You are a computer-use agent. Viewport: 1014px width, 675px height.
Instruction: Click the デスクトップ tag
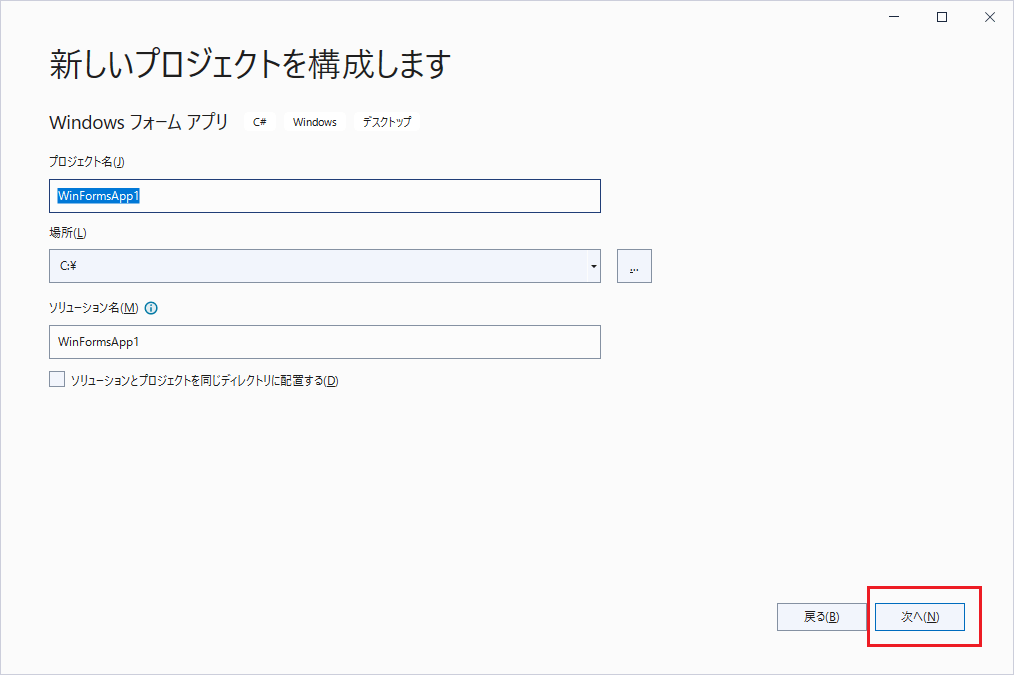click(387, 122)
